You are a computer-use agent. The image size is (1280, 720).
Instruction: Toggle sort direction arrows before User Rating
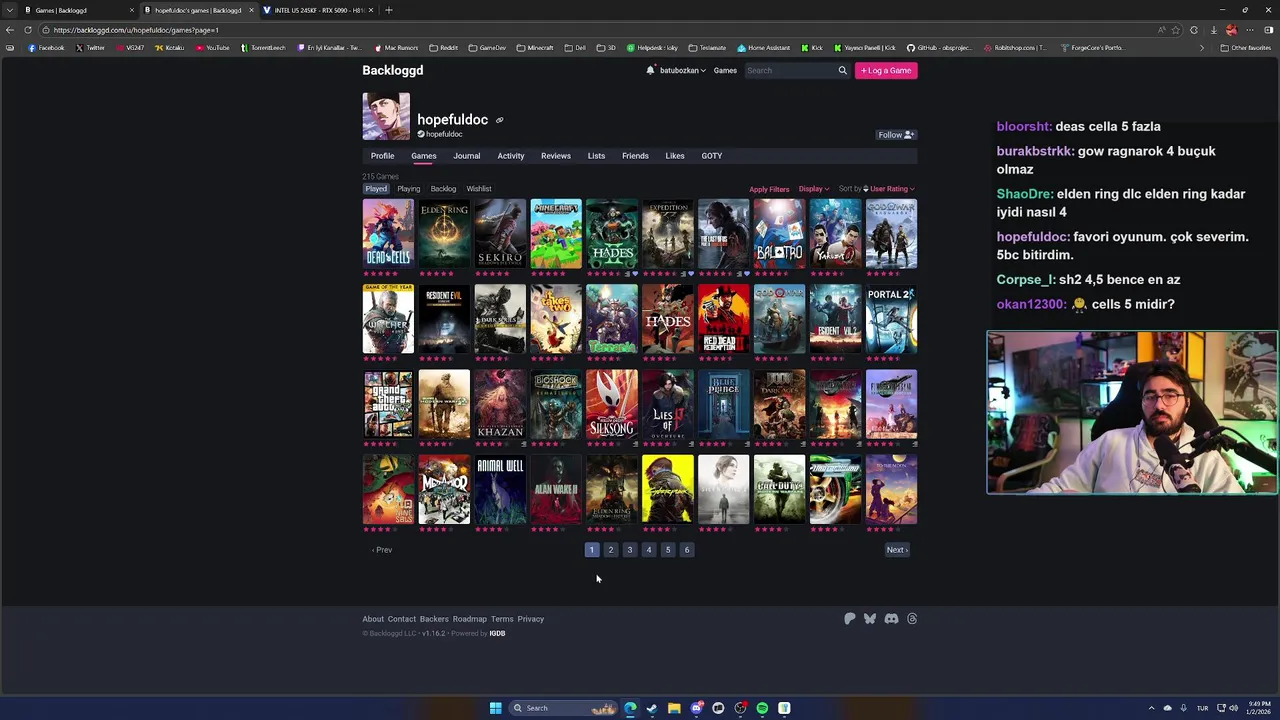click(866, 189)
